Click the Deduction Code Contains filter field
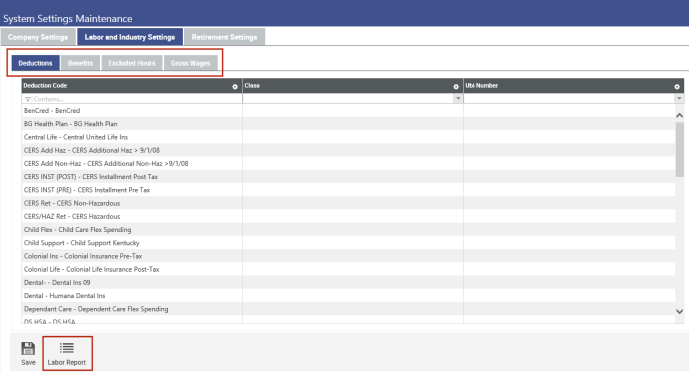Viewport: 689px width, 373px height. [x=132, y=99]
